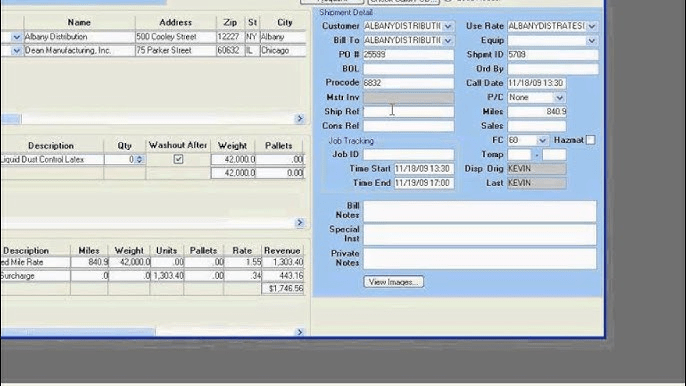This screenshot has width=686, height=386.
Task: Open the P/C dropdown showing None
Action: [x=559, y=98]
